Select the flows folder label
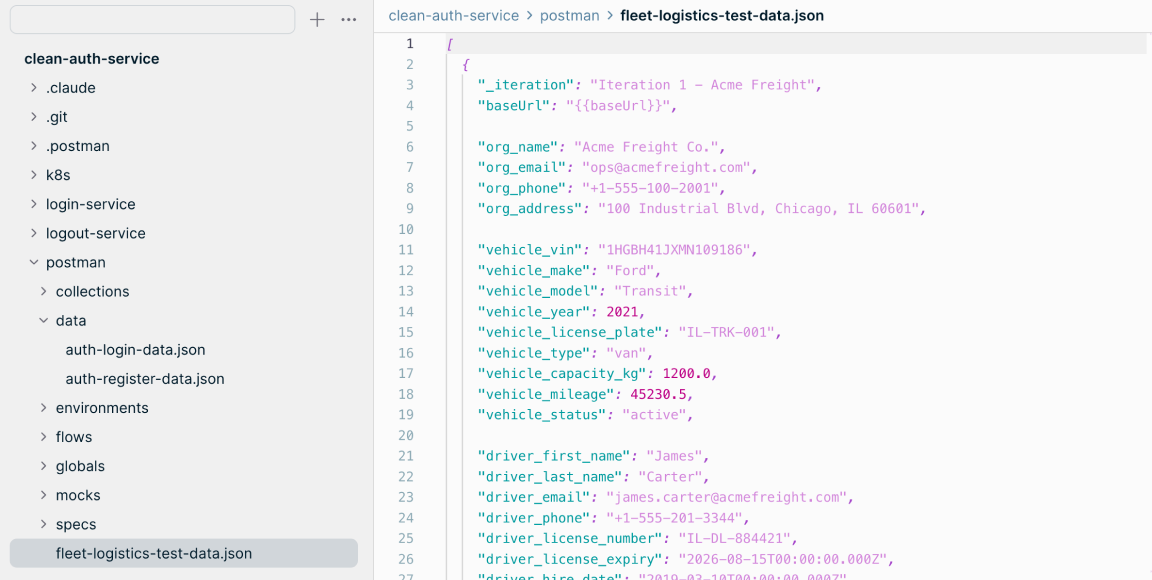Image resolution: width=1152 pixels, height=580 pixels. tap(74, 437)
